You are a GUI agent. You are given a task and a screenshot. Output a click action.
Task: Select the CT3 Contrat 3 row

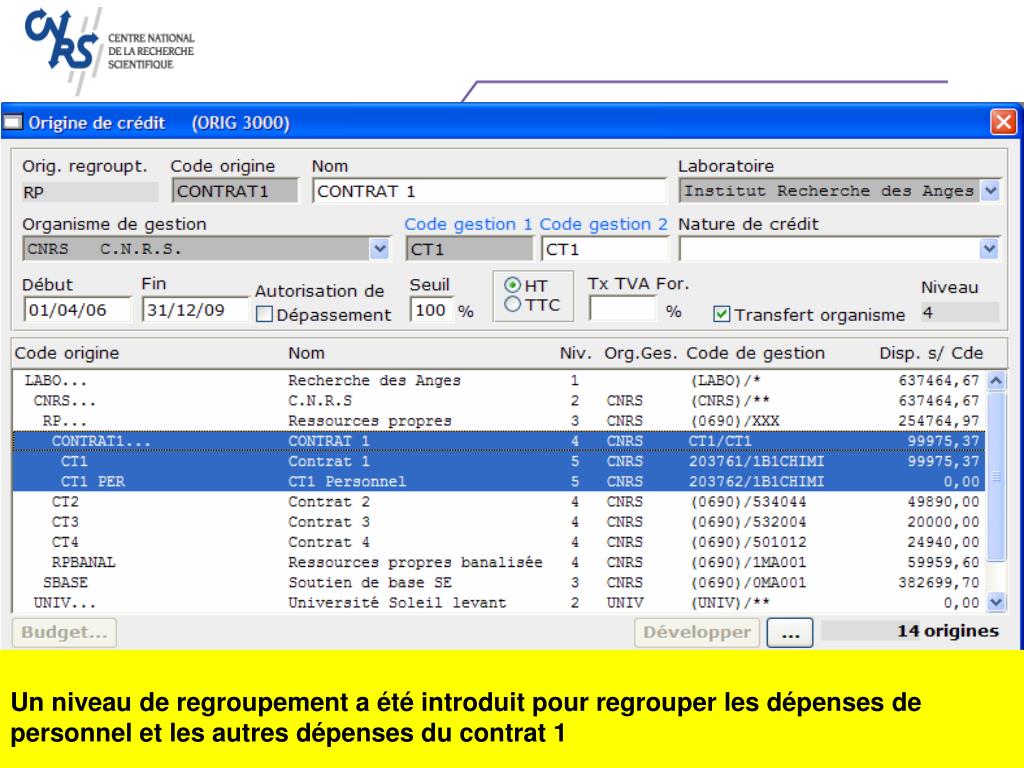point(499,522)
